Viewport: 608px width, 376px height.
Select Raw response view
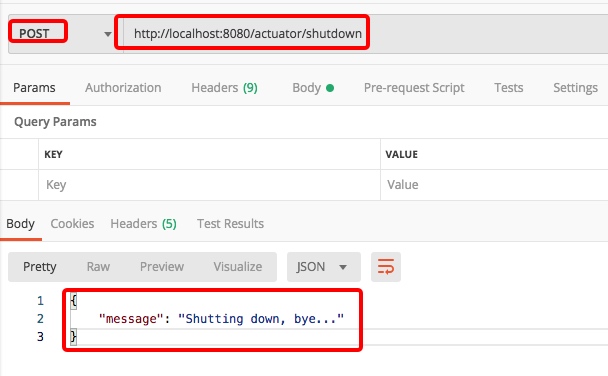tap(98, 267)
